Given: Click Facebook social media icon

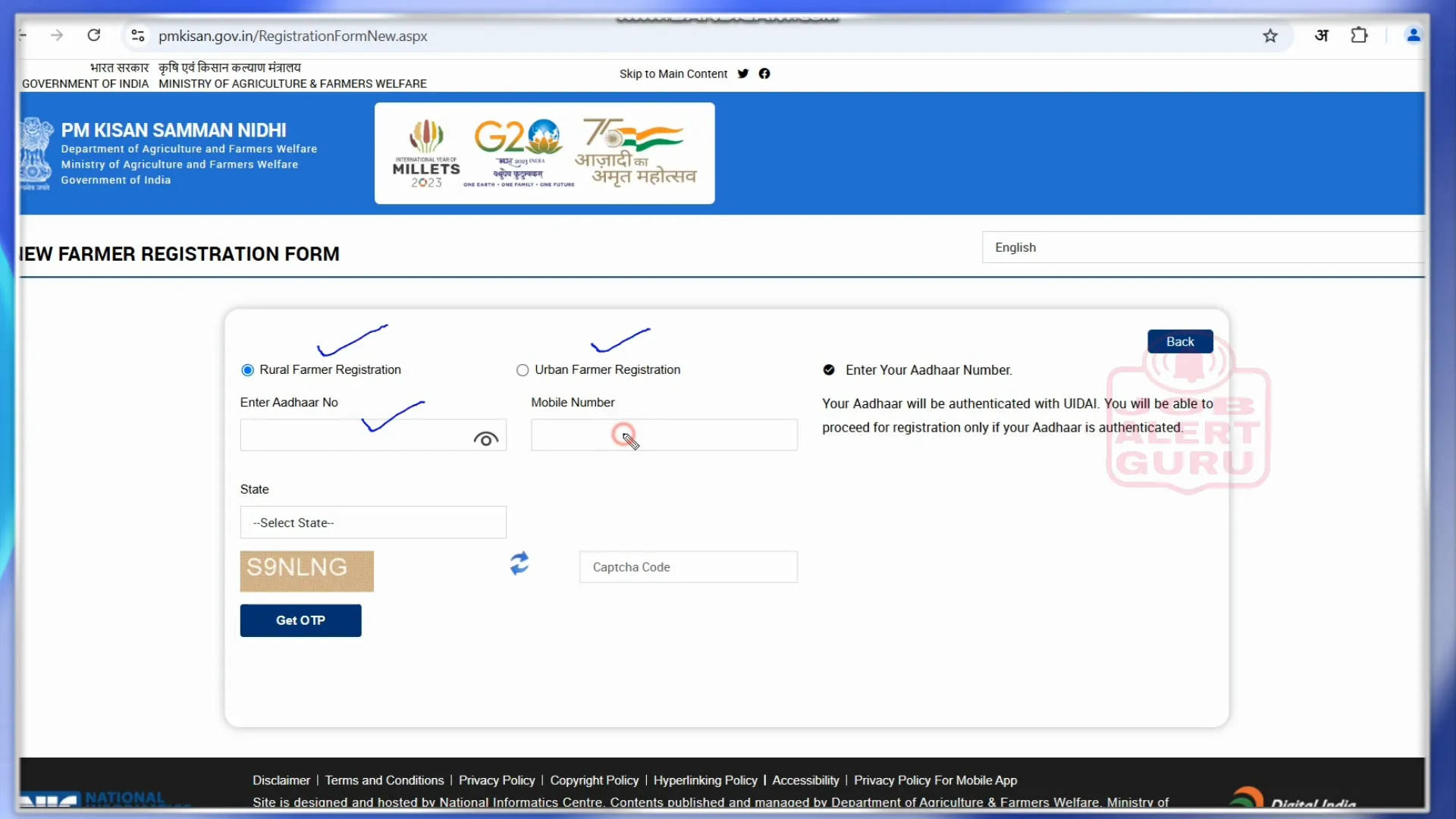Looking at the screenshot, I should [x=766, y=74].
